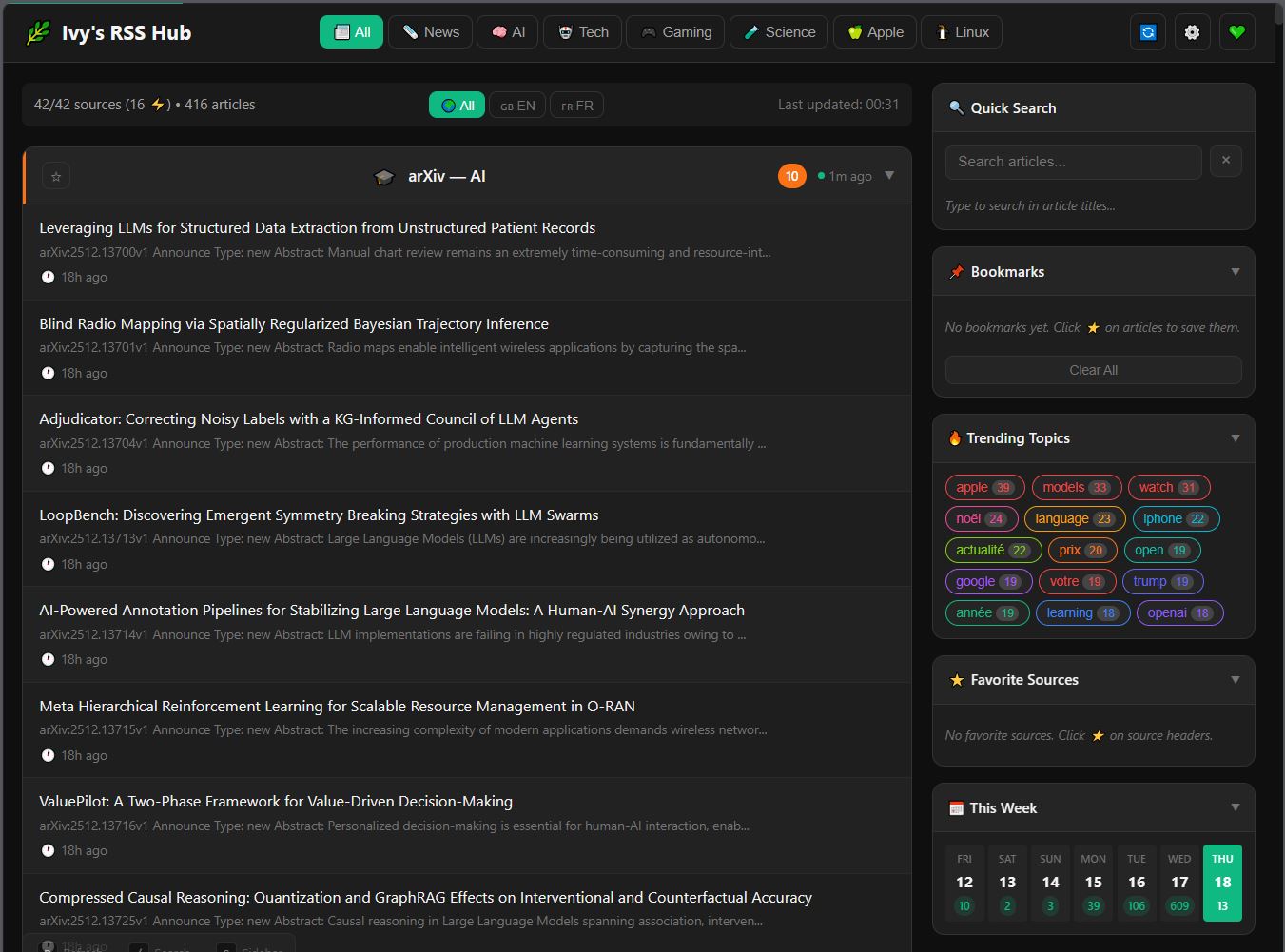The width and height of the screenshot is (1285, 952).
Task: Collapse the Trending Topics panel
Action: point(1236,438)
